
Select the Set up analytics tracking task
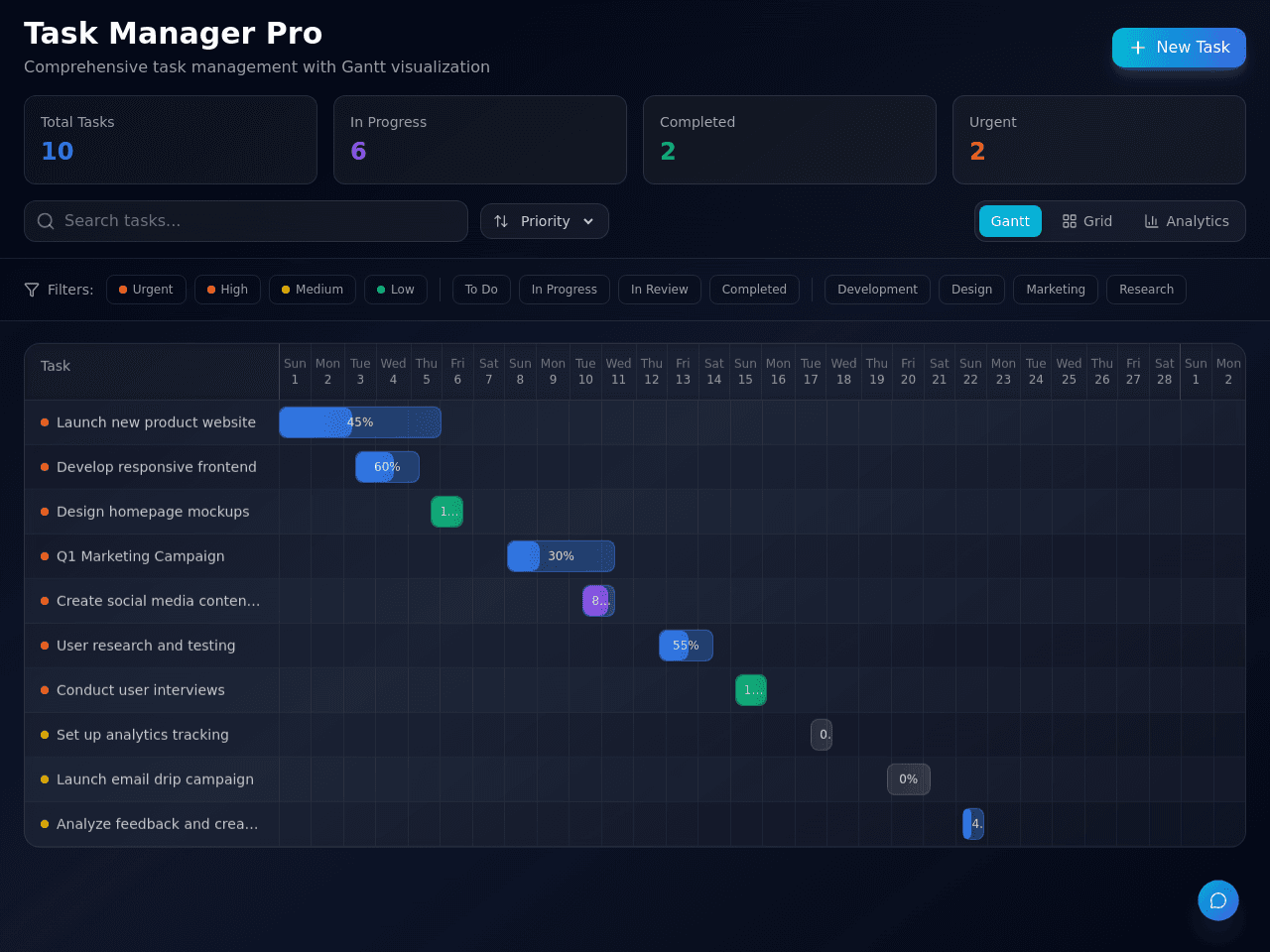point(152,735)
